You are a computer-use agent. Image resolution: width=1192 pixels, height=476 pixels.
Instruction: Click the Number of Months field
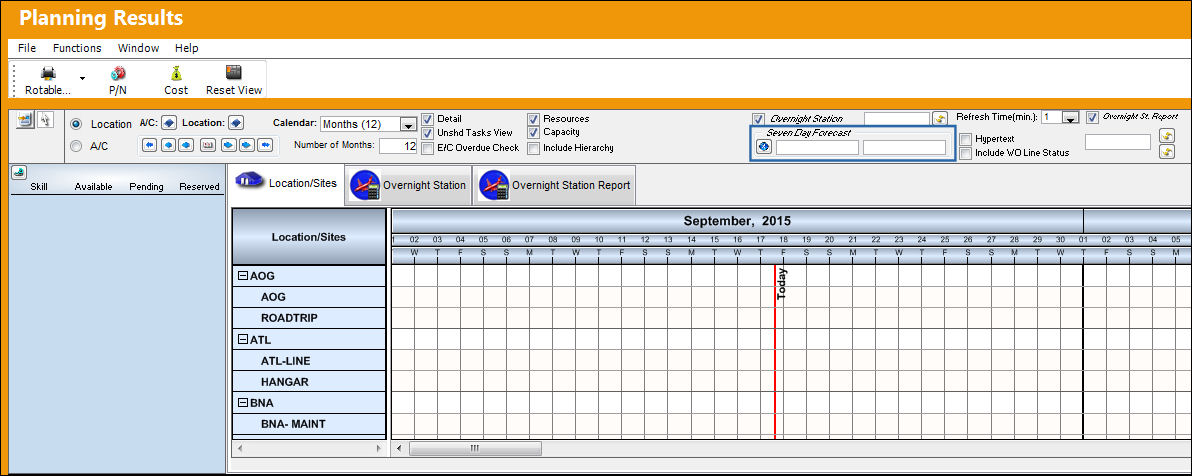pyautogui.click(x=398, y=146)
